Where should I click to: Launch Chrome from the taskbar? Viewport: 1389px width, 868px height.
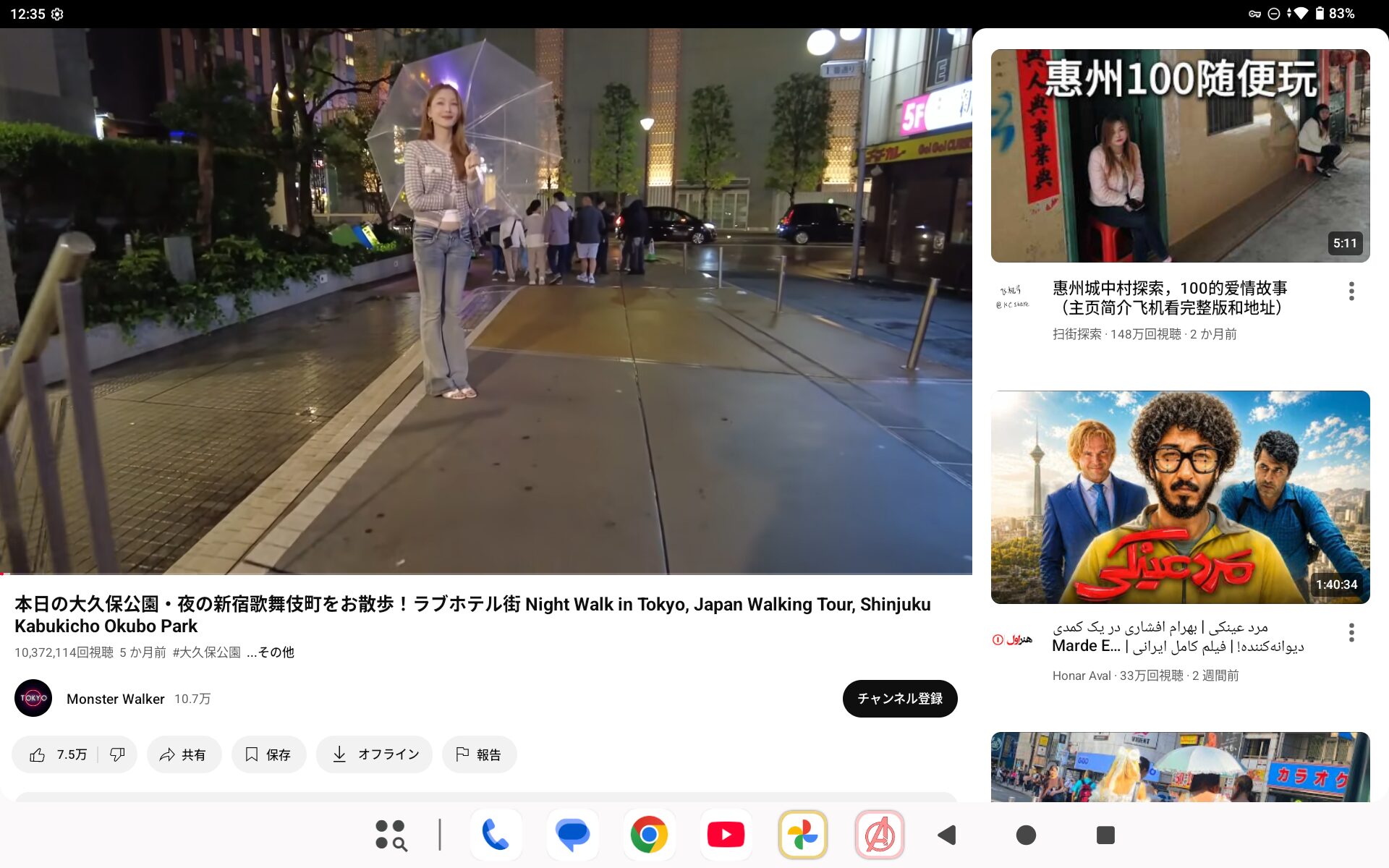click(x=649, y=835)
